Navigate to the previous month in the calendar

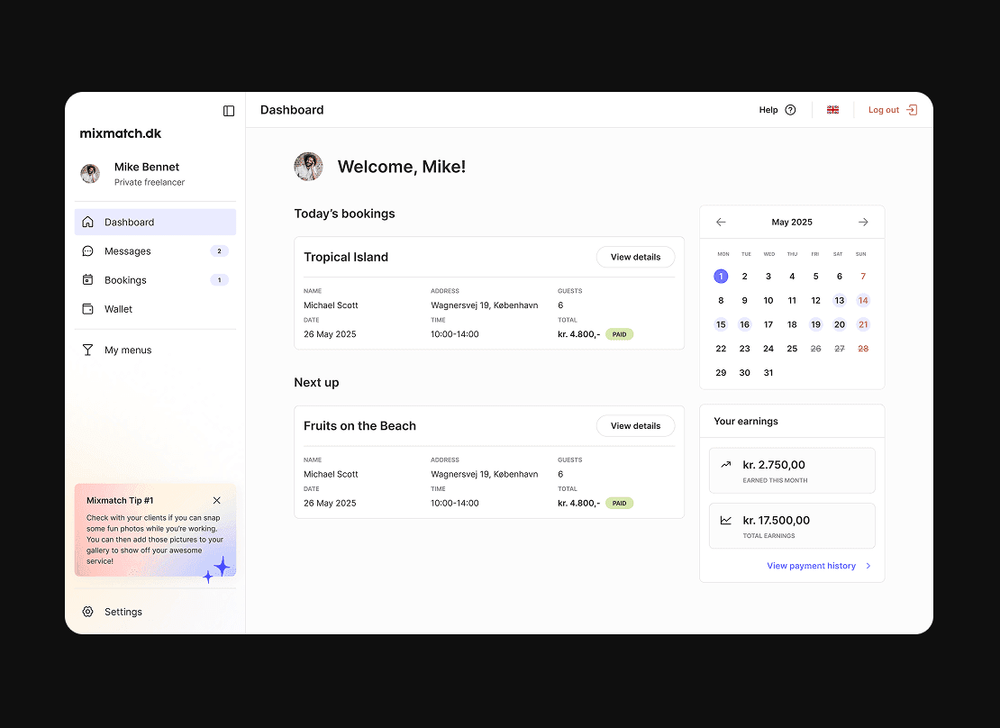(721, 221)
